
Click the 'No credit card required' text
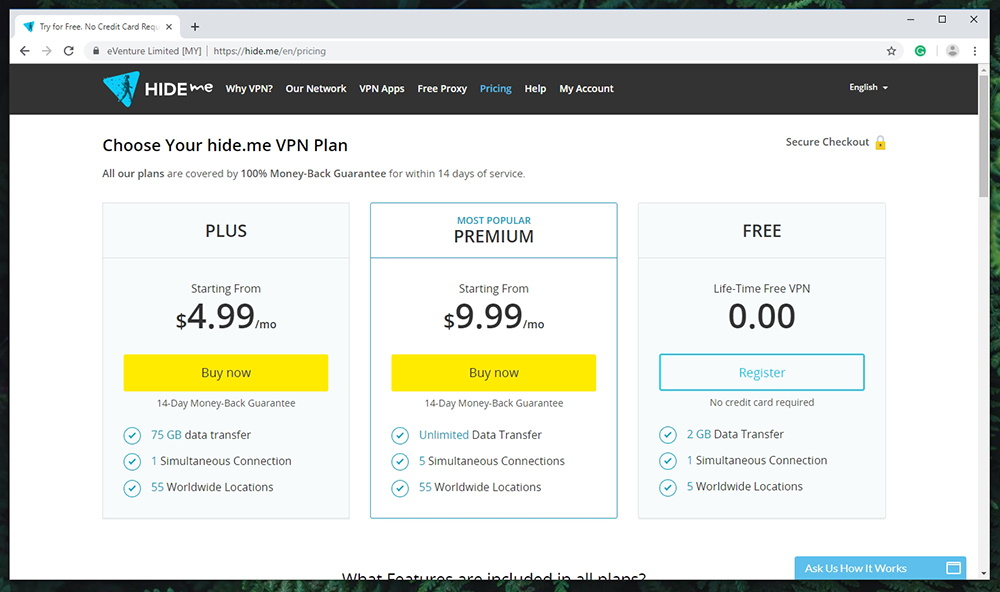(x=761, y=403)
